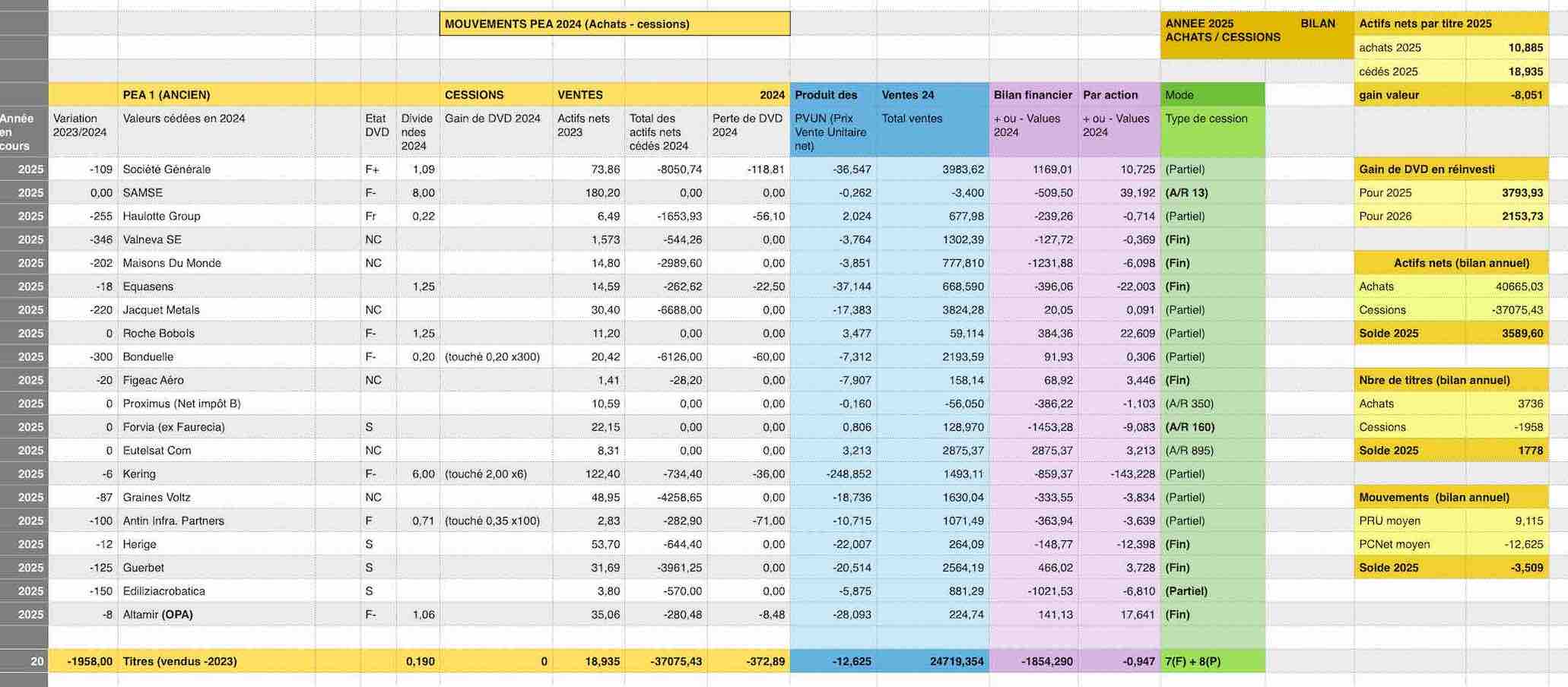Click the '(A/R 895)' cession type cell

(1213, 451)
